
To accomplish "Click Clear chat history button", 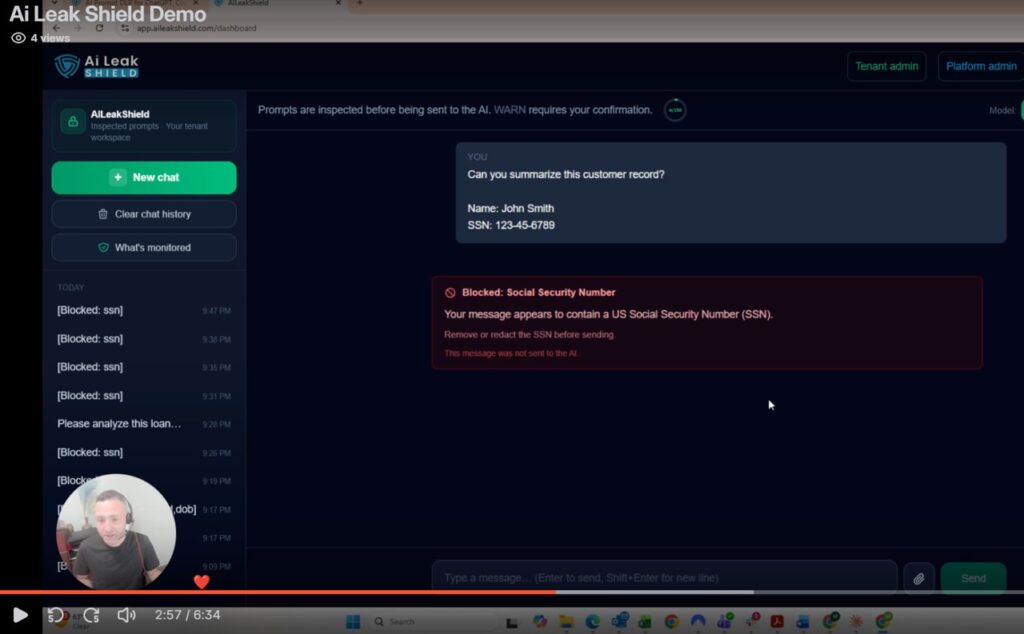I will pyautogui.click(x=144, y=214).
